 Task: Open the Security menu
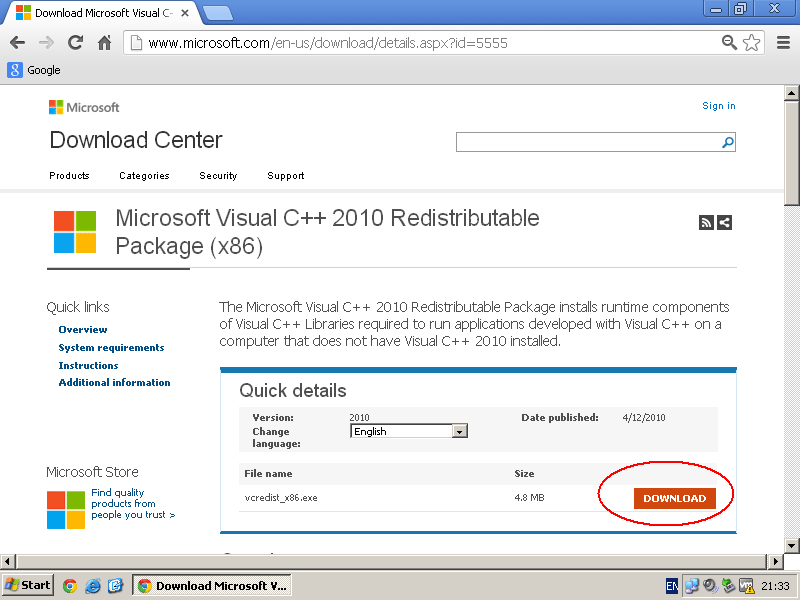pos(218,176)
